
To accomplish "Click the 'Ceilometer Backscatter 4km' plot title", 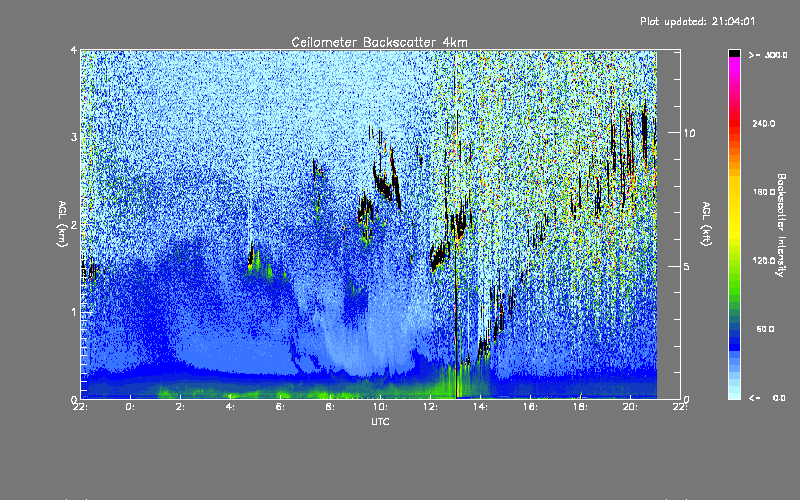I will pyautogui.click(x=379, y=42).
